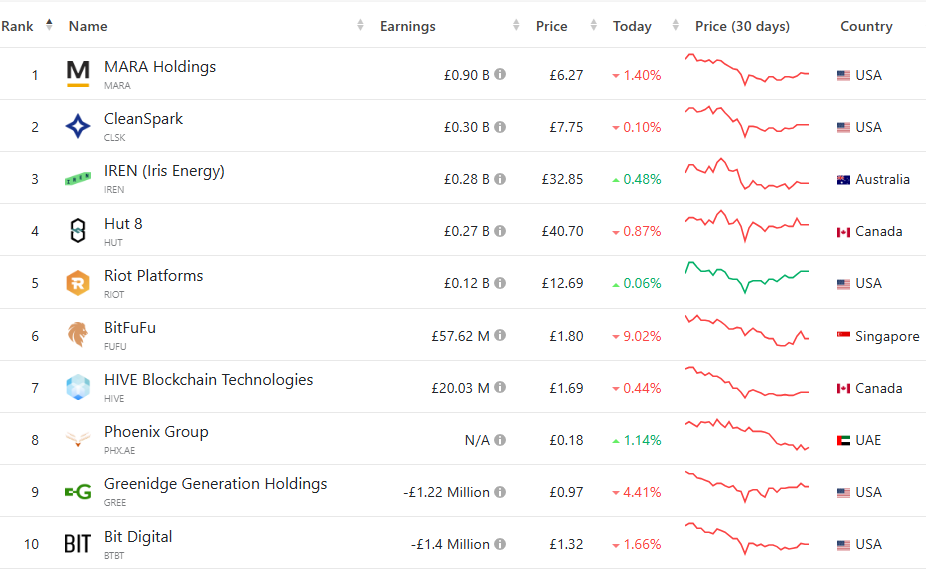This screenshot has width=926, height=570.
Task: Click the Riot Platforms orange logo
Action: click(78, 283)
